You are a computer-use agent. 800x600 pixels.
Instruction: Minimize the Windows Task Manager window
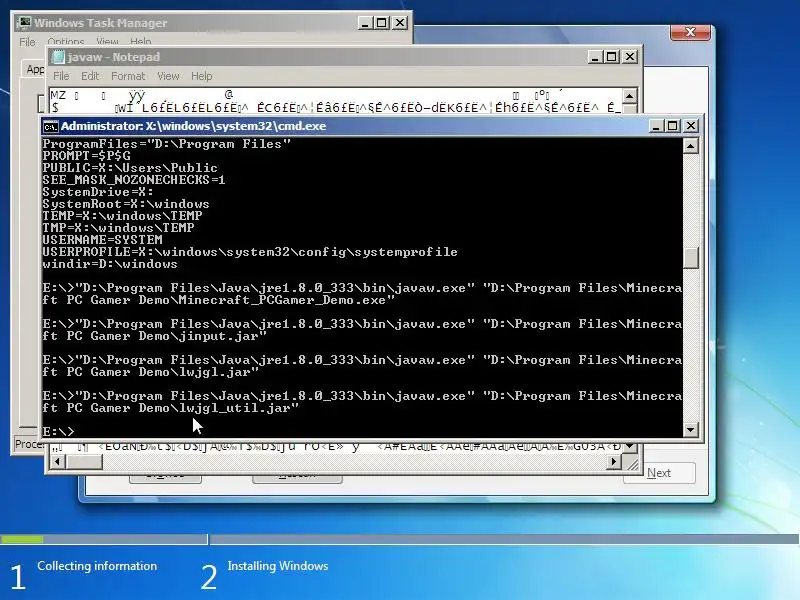(x=364, y=22)
